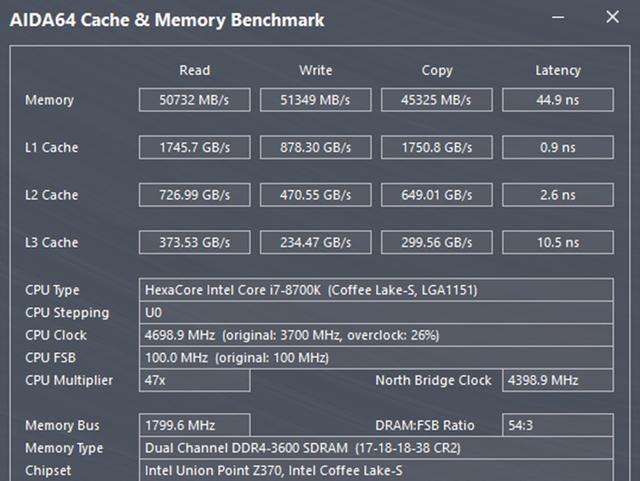640x481 pixels.
Task: Select the CPU Multiplier 47x box
Action: [x=194, y=380]
